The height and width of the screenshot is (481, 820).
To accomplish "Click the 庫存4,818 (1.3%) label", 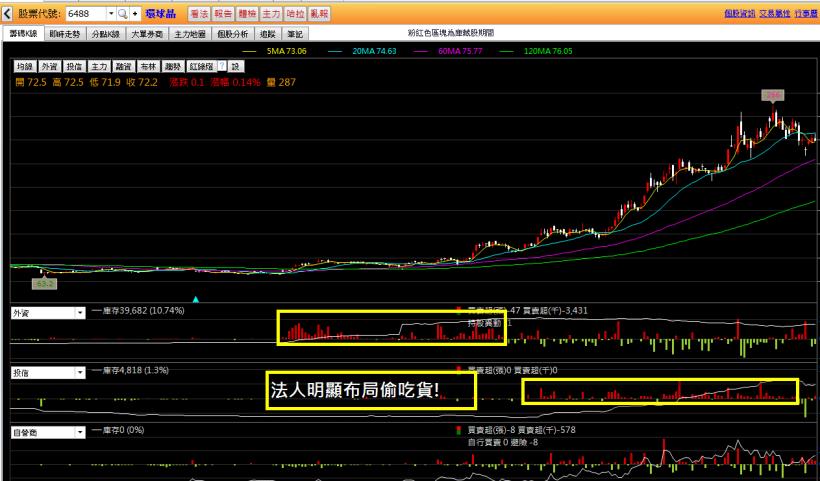I will coord(135,370).
